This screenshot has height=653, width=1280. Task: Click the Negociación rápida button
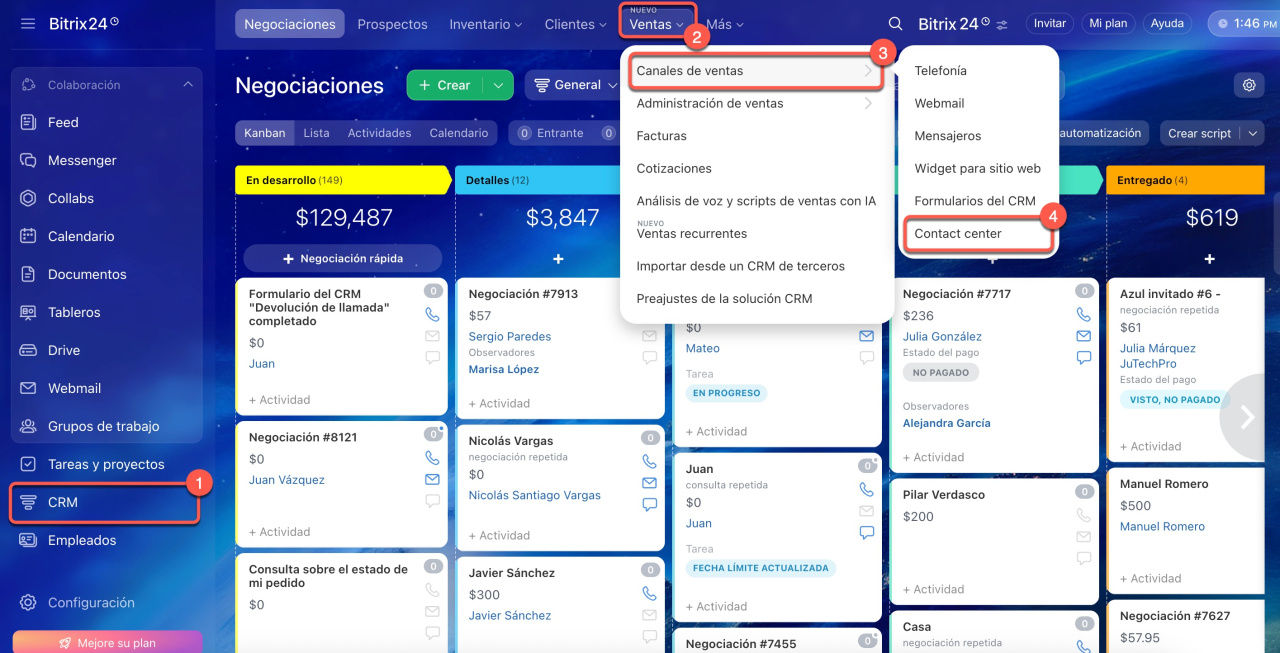pyautogui.click(x=343, y=258)
